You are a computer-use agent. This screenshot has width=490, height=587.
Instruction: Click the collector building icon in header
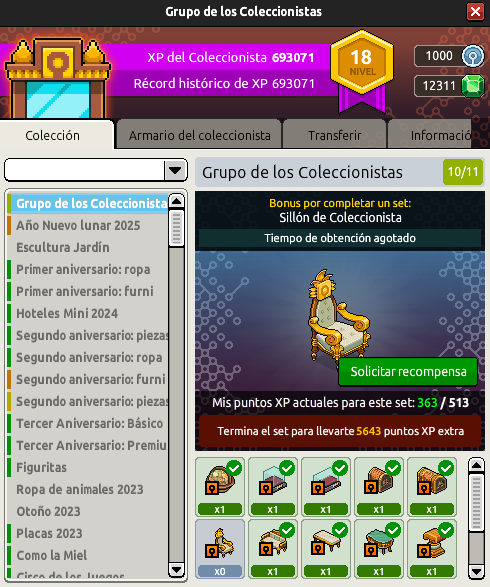coord(57,78)
